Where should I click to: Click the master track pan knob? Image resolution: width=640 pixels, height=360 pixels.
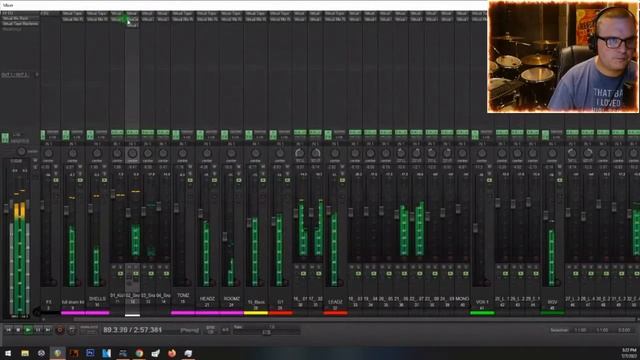tap(22, 151)
